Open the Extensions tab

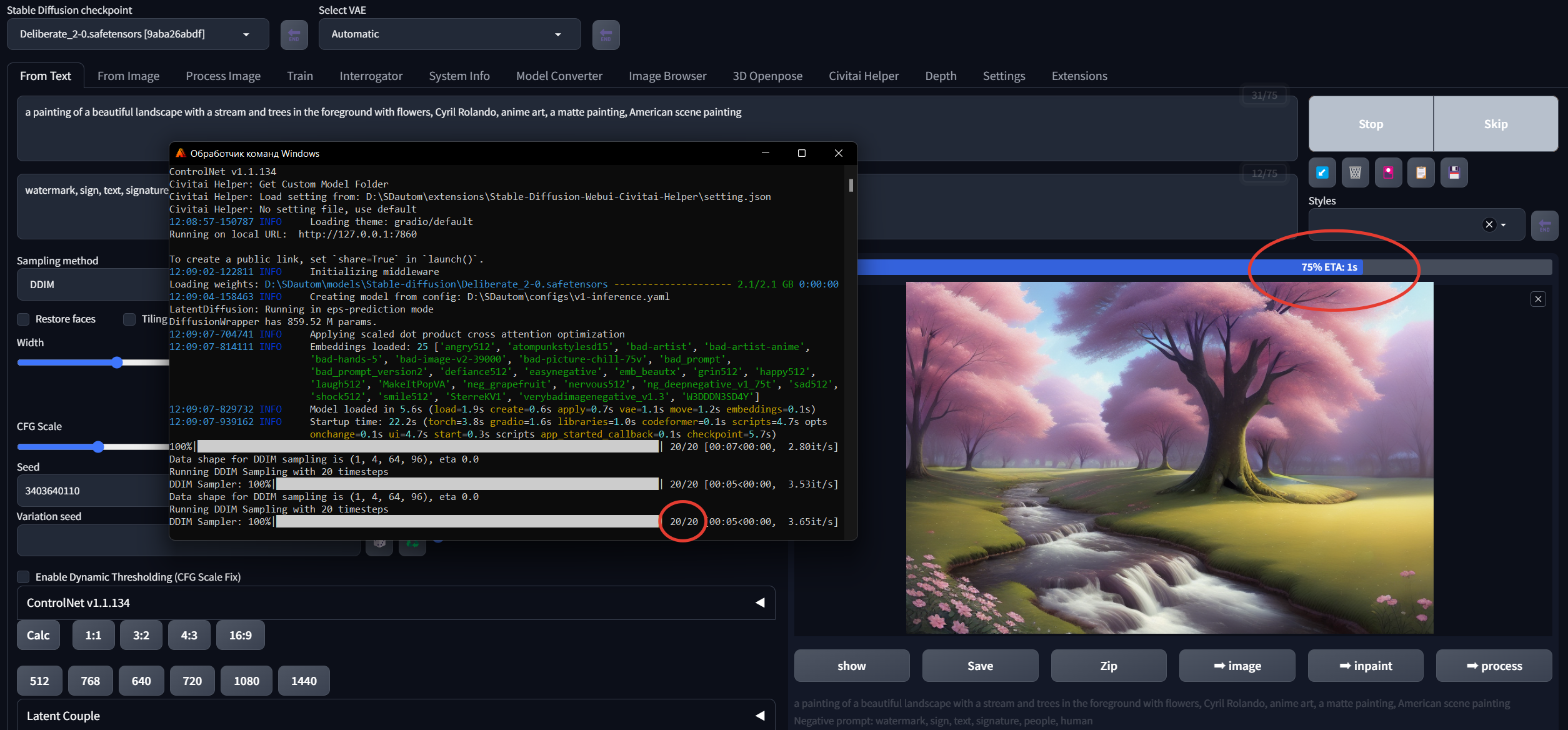[x=1079, y=76]
